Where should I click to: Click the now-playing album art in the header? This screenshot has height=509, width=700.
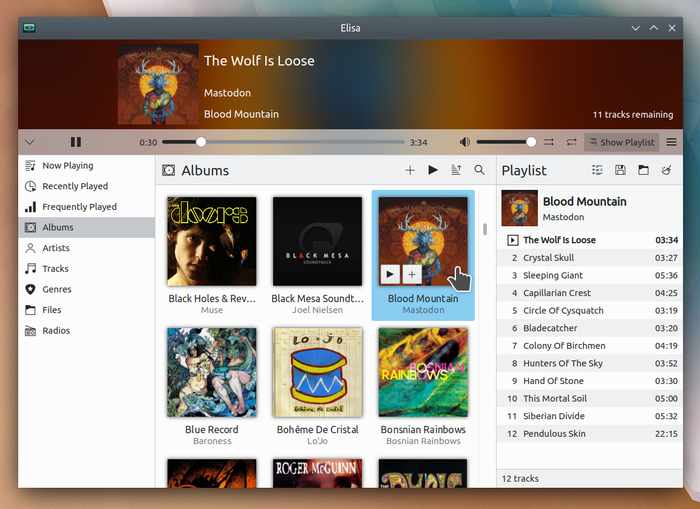[158, 84]
